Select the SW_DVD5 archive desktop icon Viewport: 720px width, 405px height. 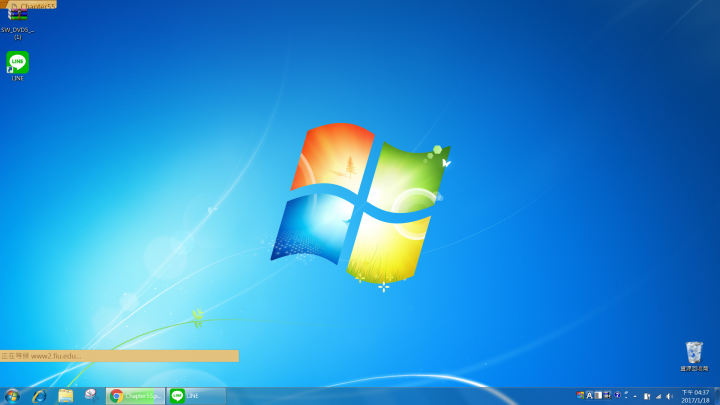coord(17,25)
